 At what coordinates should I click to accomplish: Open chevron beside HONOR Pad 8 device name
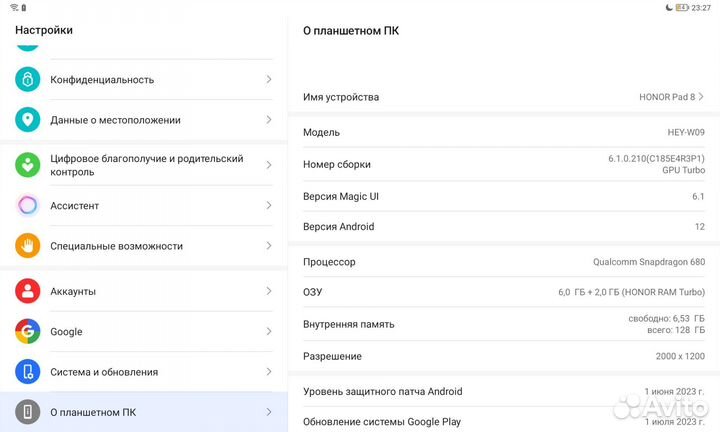pos(701,96)
